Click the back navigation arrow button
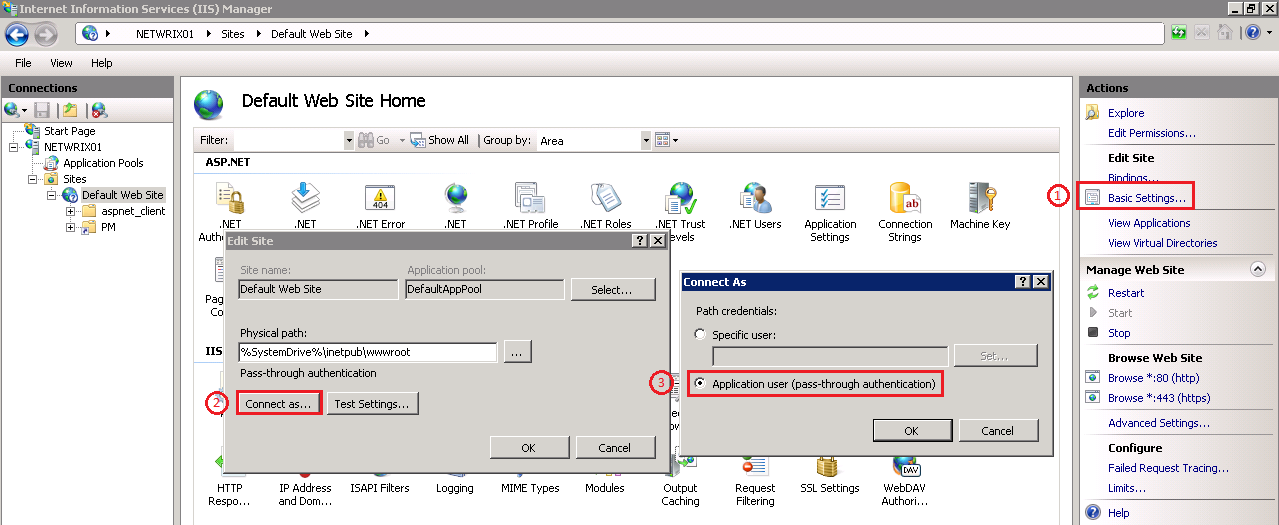 point(17,34)
